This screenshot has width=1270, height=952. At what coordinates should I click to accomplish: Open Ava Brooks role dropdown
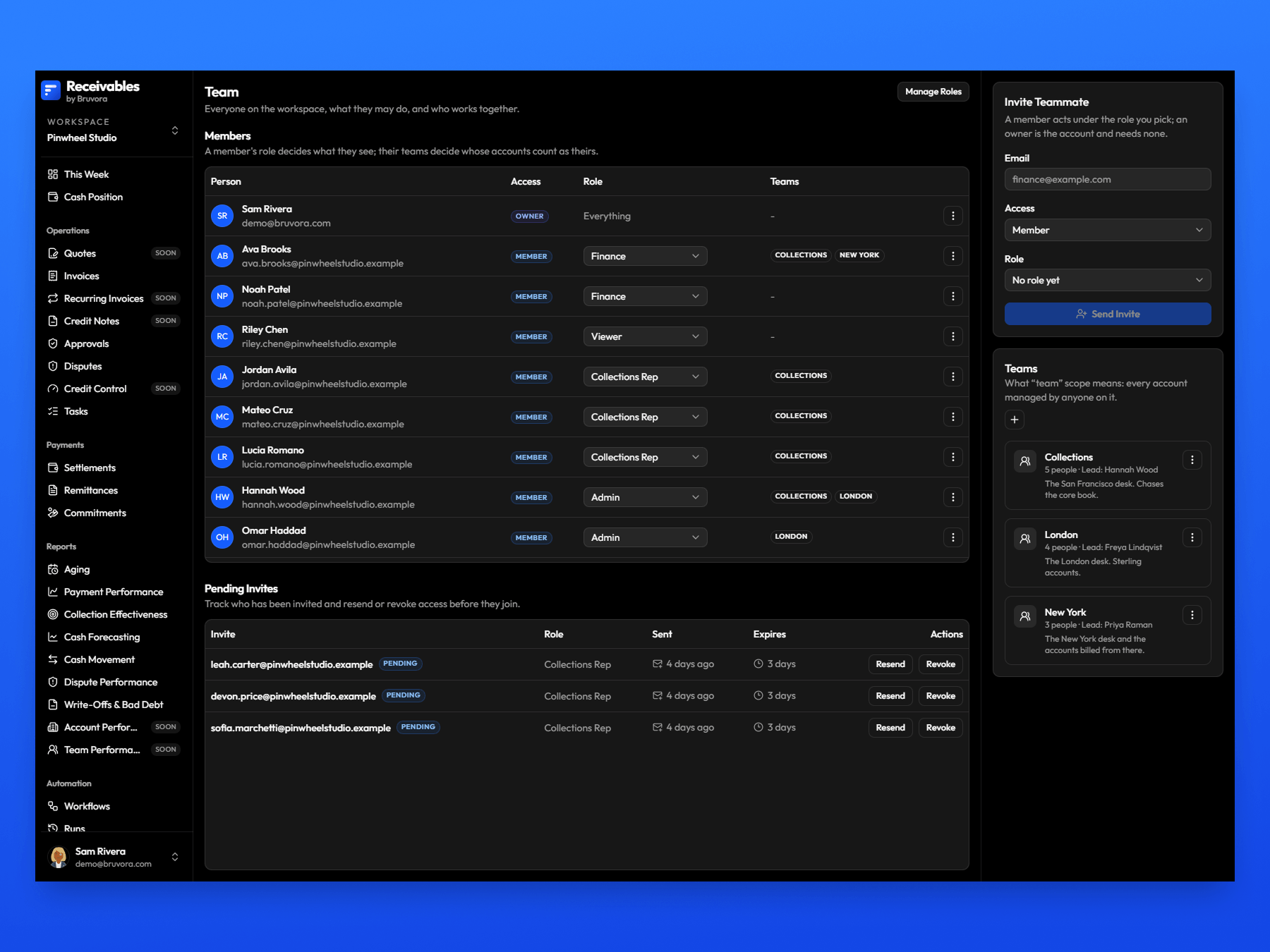(645, 256)
